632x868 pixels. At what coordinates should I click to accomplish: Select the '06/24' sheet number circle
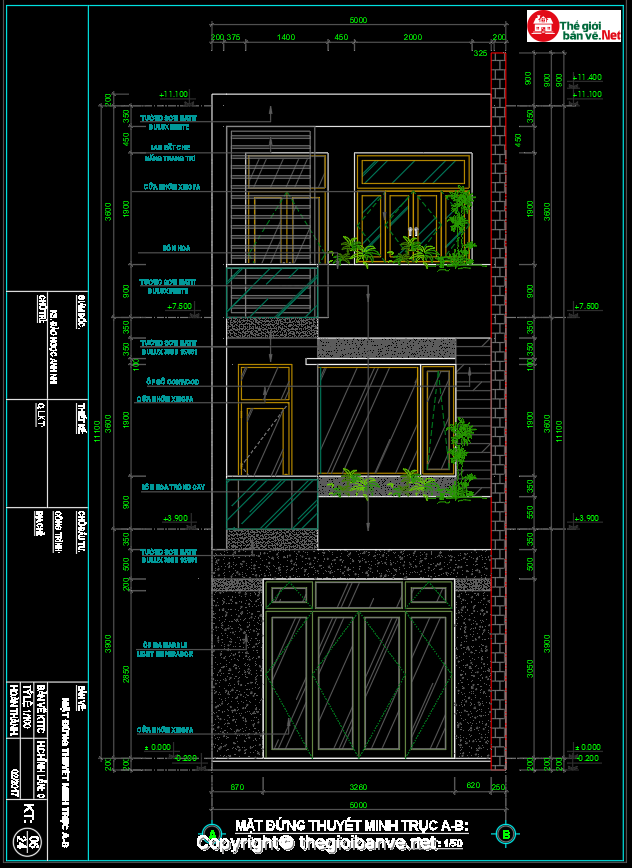[27, 843]
